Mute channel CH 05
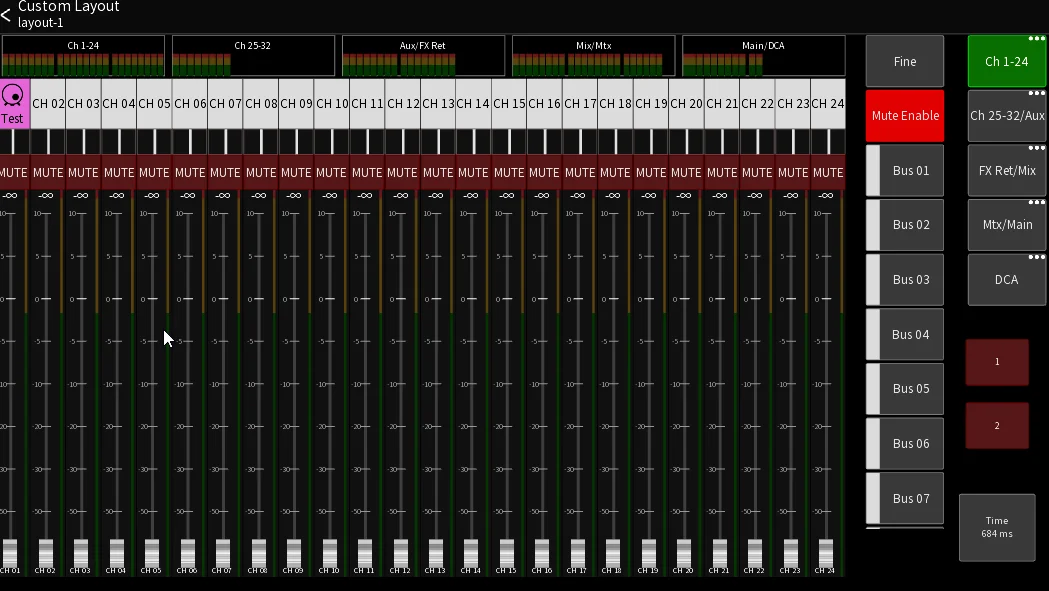Image resolution: width=1049 pixels, height=591 pixels. (x=154, y=173)
